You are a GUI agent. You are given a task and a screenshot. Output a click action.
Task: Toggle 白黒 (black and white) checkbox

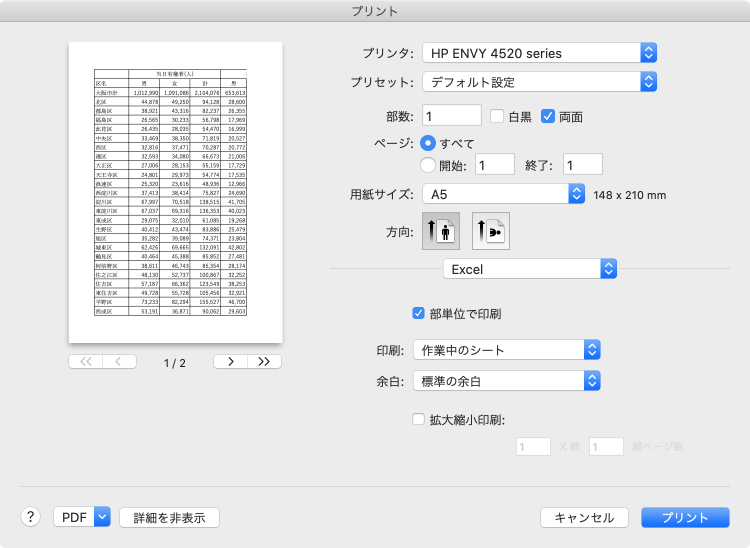(x=497, y=116)
